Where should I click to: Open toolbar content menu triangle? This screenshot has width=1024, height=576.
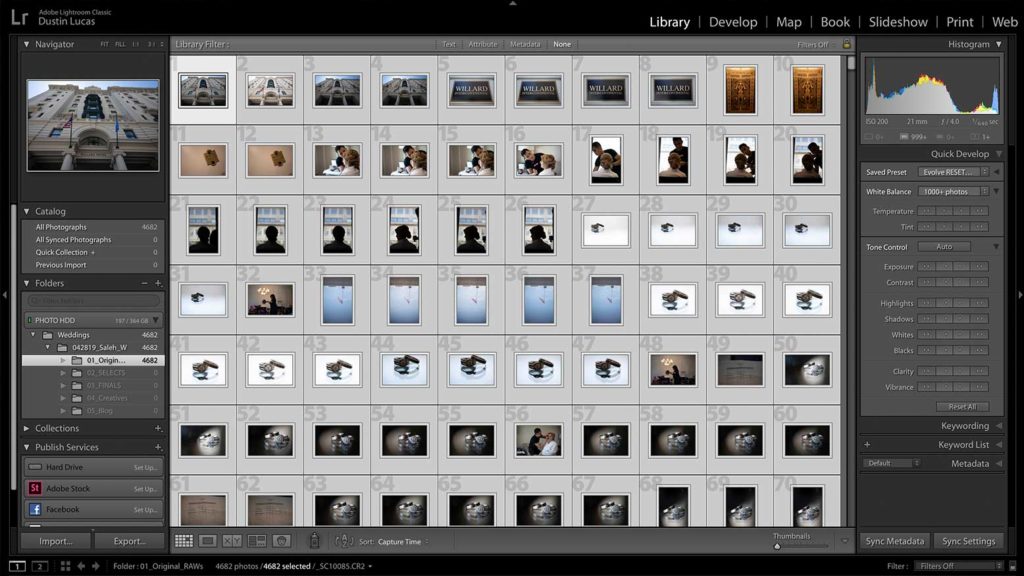pyautogui.click(x=844, y=541)
